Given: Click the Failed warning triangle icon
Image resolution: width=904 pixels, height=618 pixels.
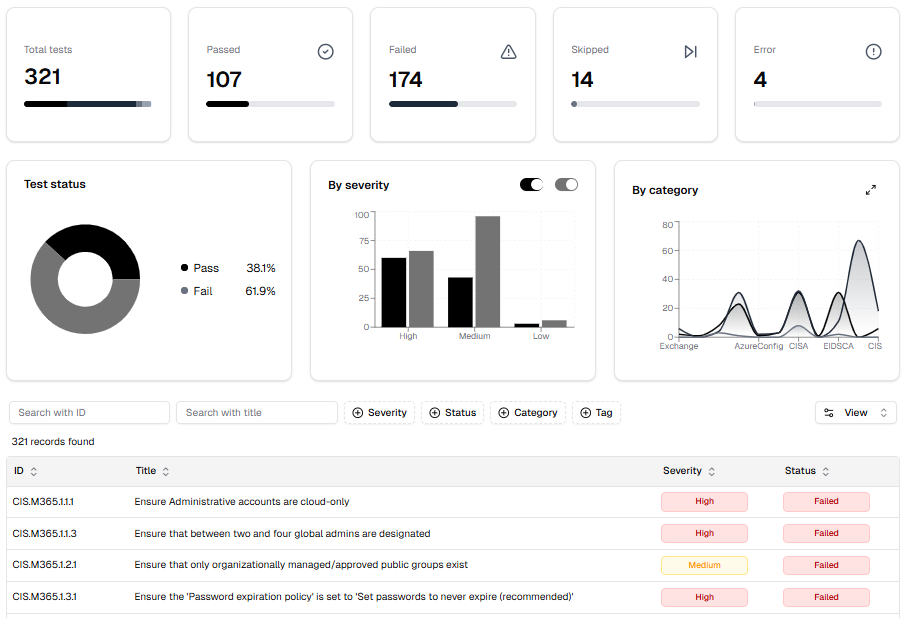Looking at the screenshot, I should 508,52.
